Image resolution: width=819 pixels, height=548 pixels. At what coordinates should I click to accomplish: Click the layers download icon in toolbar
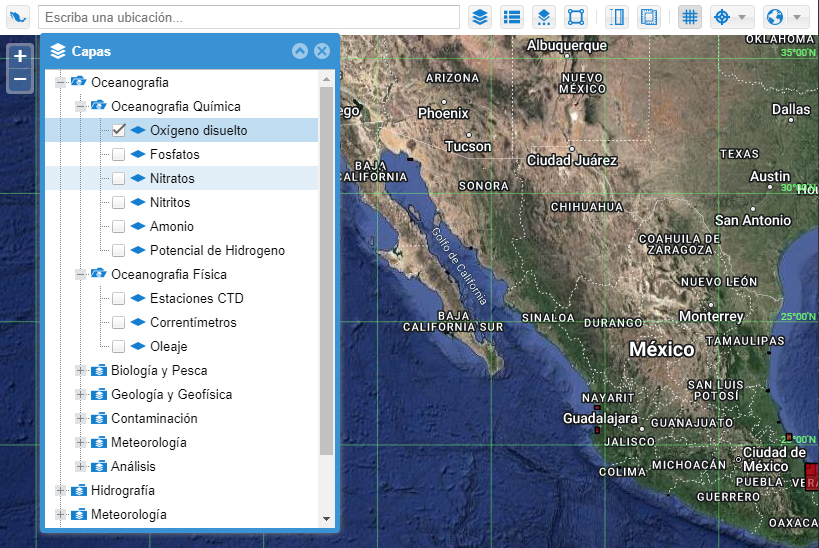click(543, 17)
